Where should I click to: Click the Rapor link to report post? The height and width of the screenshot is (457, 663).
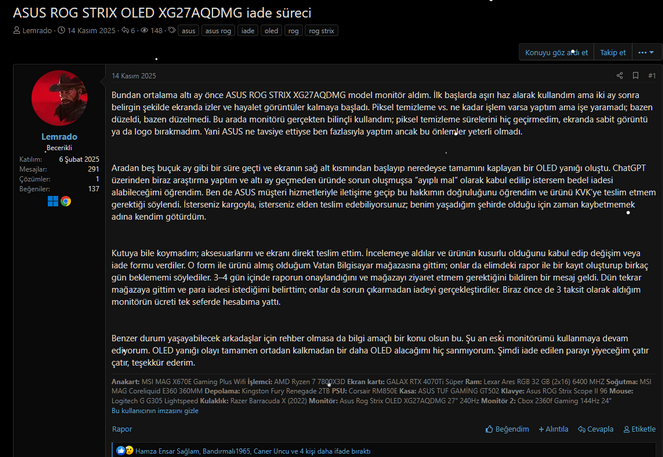pos(122,429)
